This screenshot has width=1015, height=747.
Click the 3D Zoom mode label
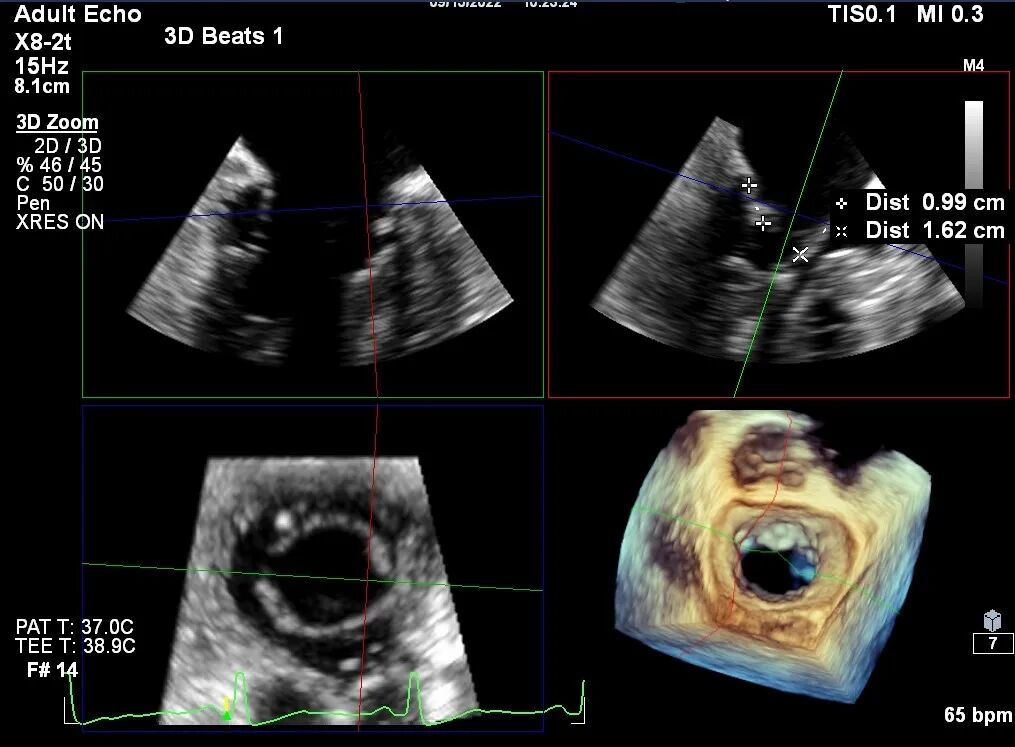57,122
